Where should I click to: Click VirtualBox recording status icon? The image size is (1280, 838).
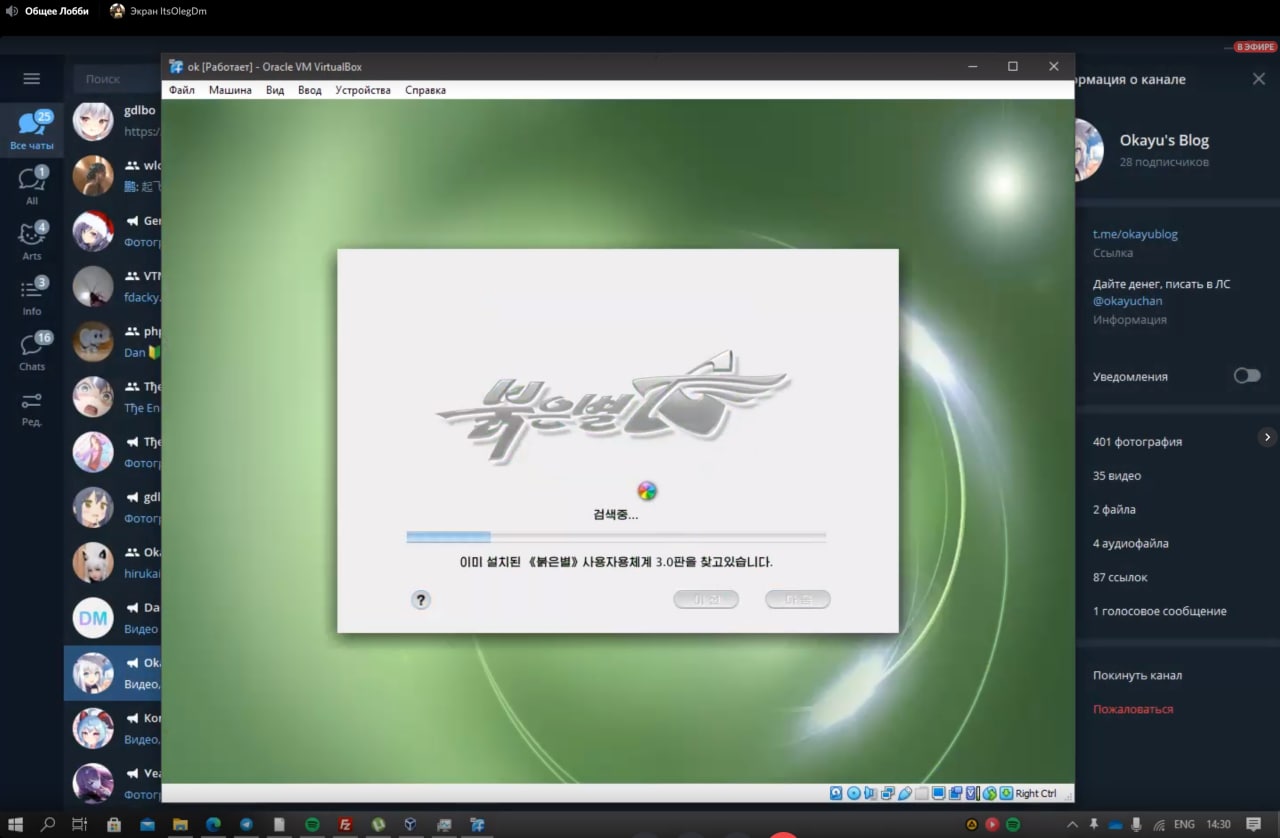click(956, 793)
